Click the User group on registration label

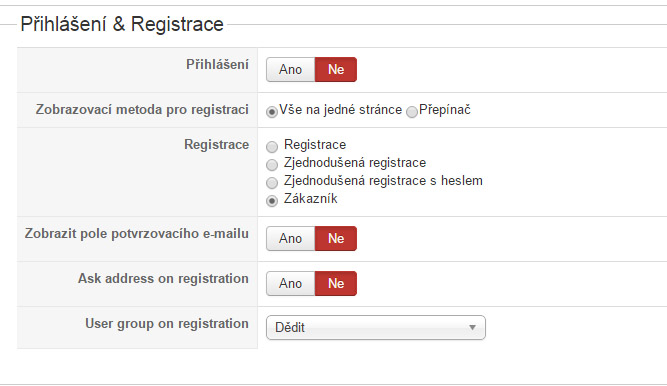[167, 323]
